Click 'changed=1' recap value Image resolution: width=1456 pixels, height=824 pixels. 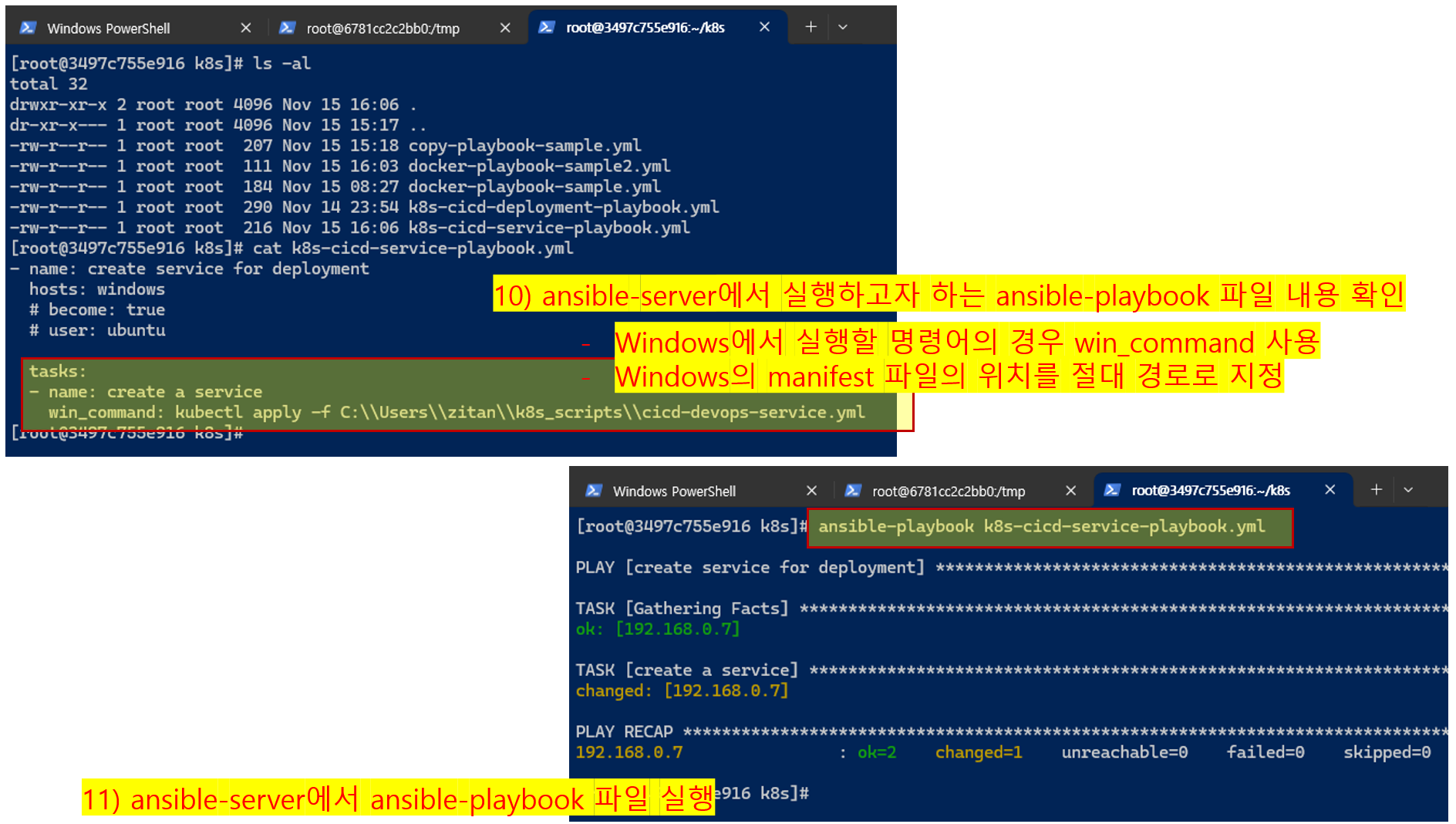point(979,752)
